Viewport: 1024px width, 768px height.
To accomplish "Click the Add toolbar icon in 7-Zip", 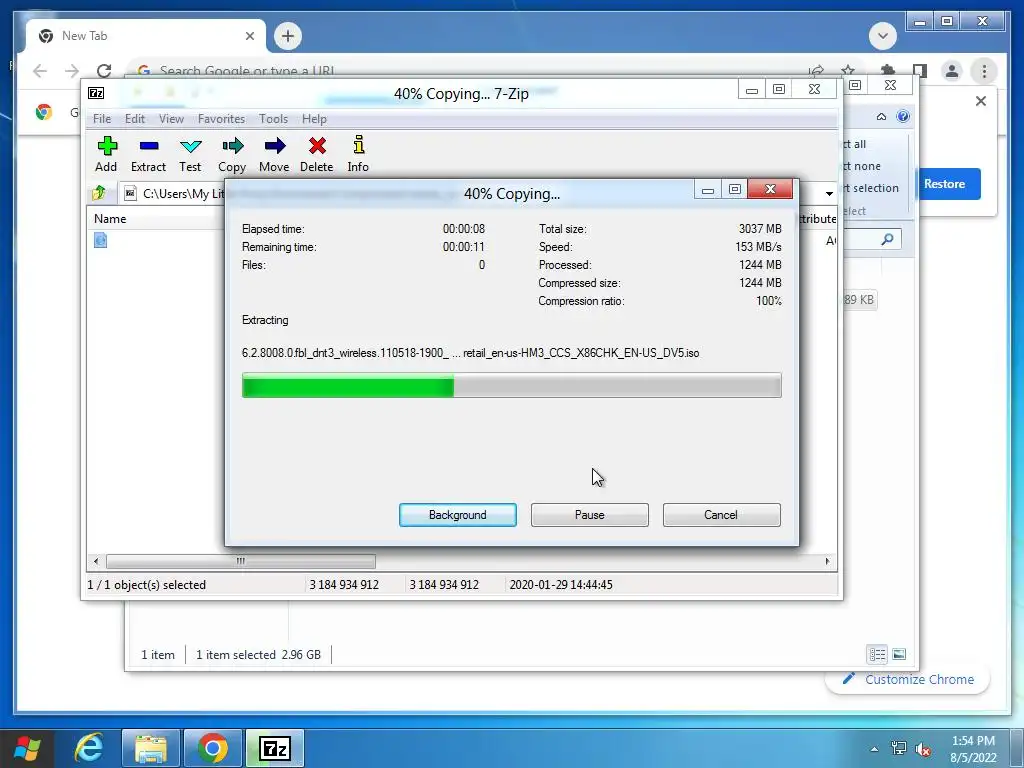I will [x=106, y=154].
